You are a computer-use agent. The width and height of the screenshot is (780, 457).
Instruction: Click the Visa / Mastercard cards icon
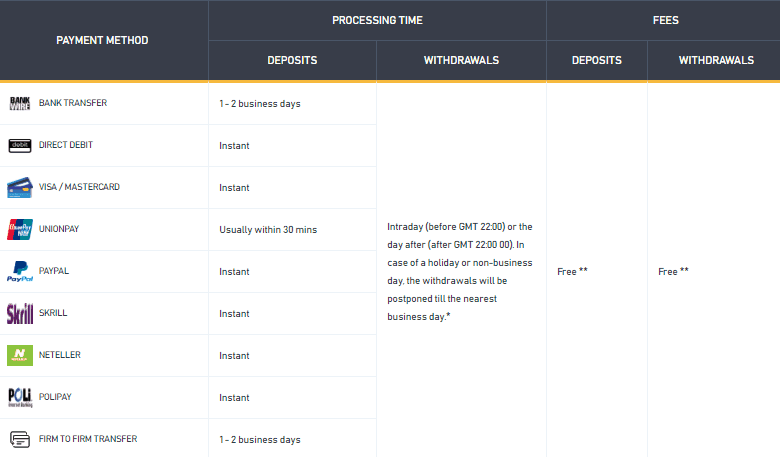(20, 187)
